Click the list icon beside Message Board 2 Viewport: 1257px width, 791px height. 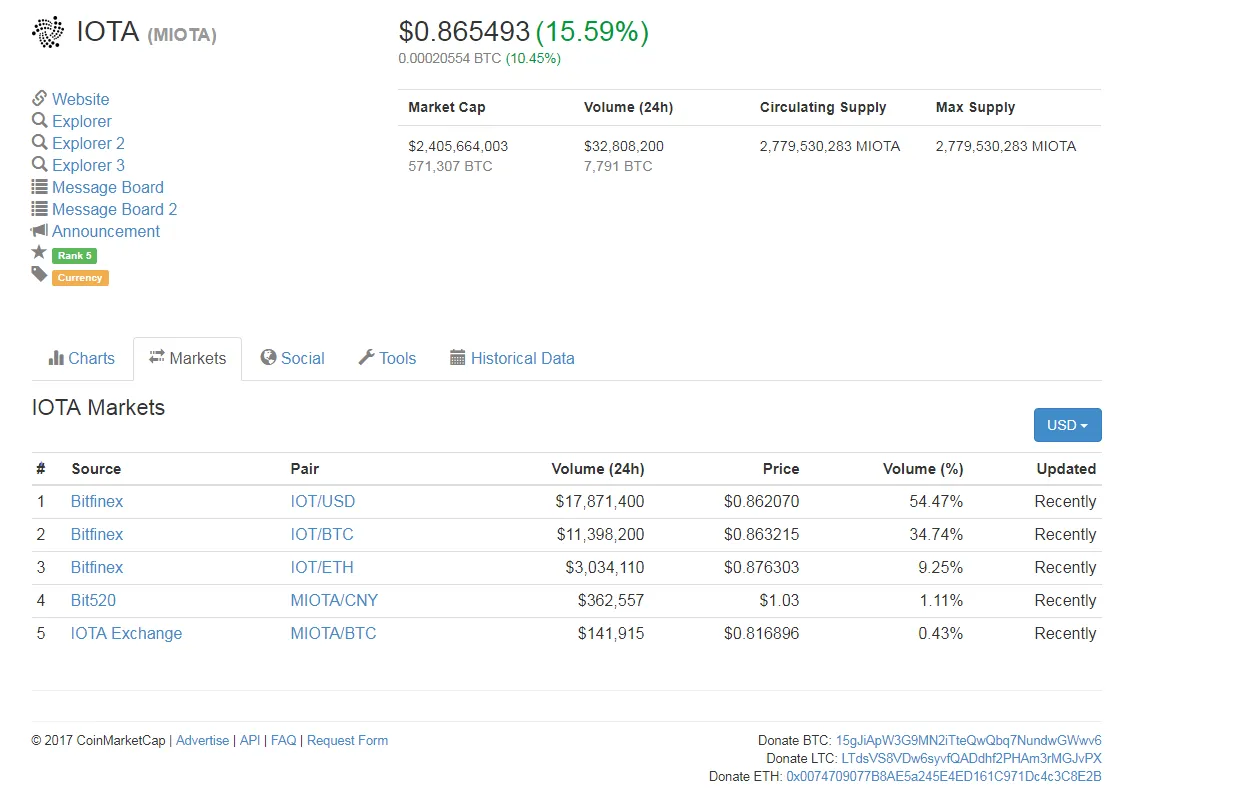click(x=40, y=208)
